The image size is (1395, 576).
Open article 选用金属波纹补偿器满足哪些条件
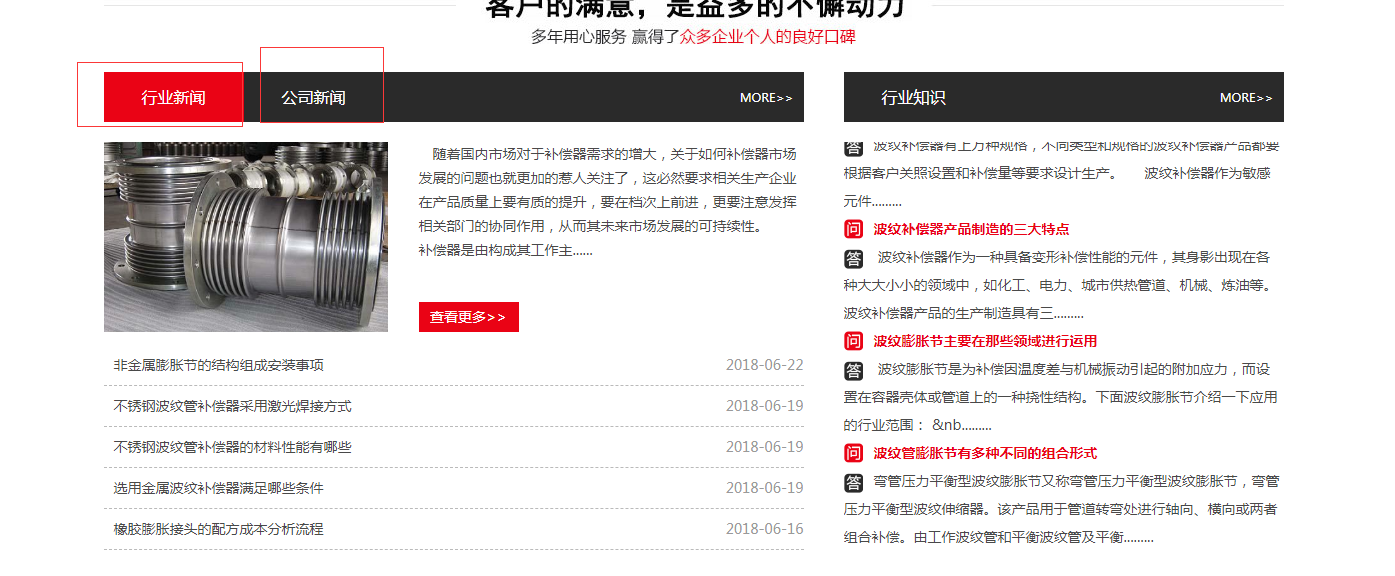(219, 488)
